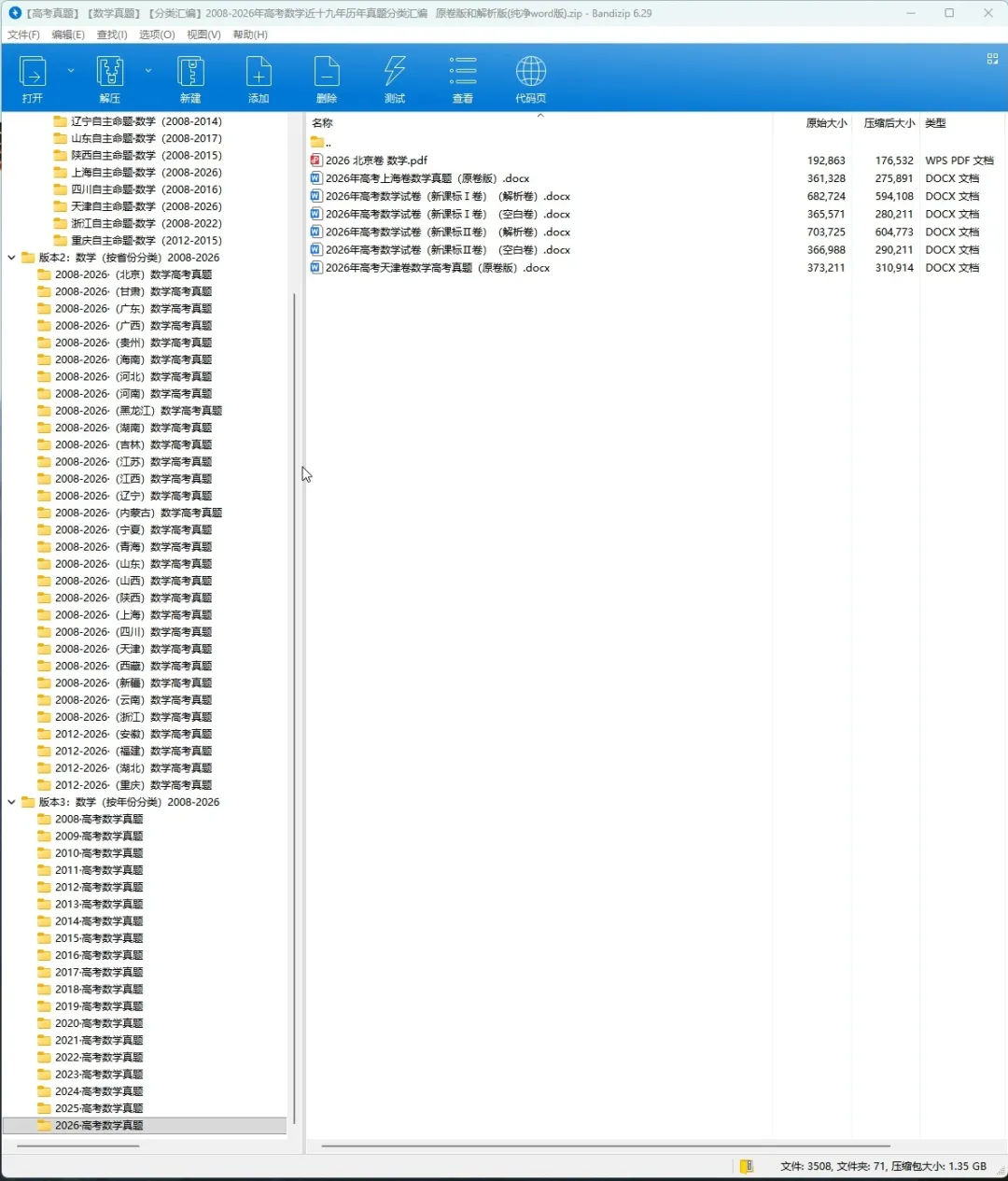Open the dropdown arrow next to 打开
1008x1181 pixels.
71,70
